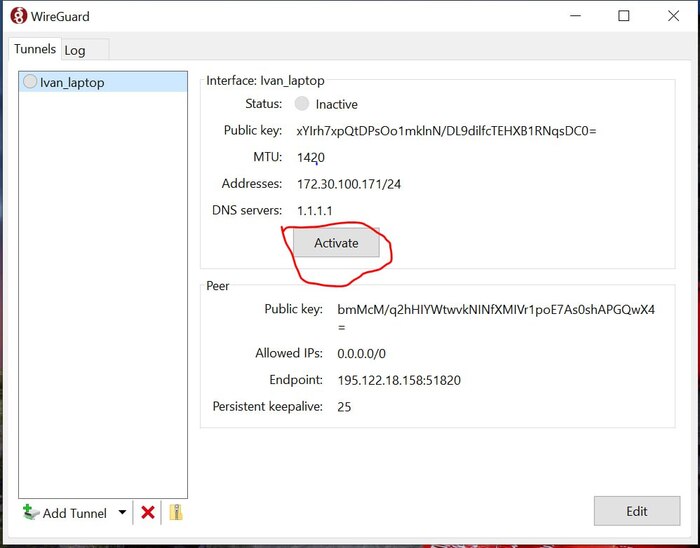Click the grey circle beside Inactive status

[x=302, y=104]
